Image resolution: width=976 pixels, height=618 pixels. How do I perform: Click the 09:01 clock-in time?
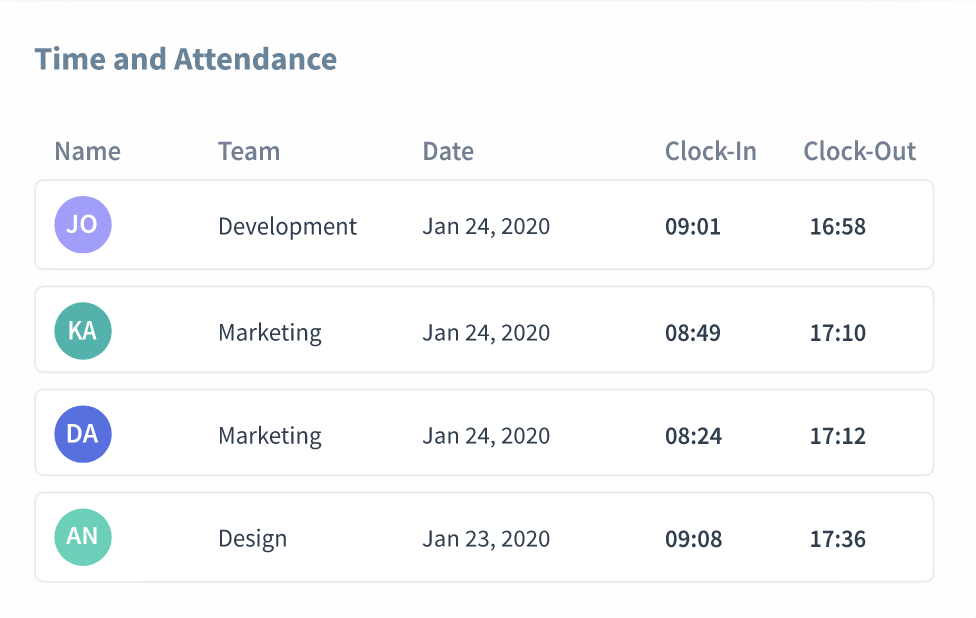(693, 226)
